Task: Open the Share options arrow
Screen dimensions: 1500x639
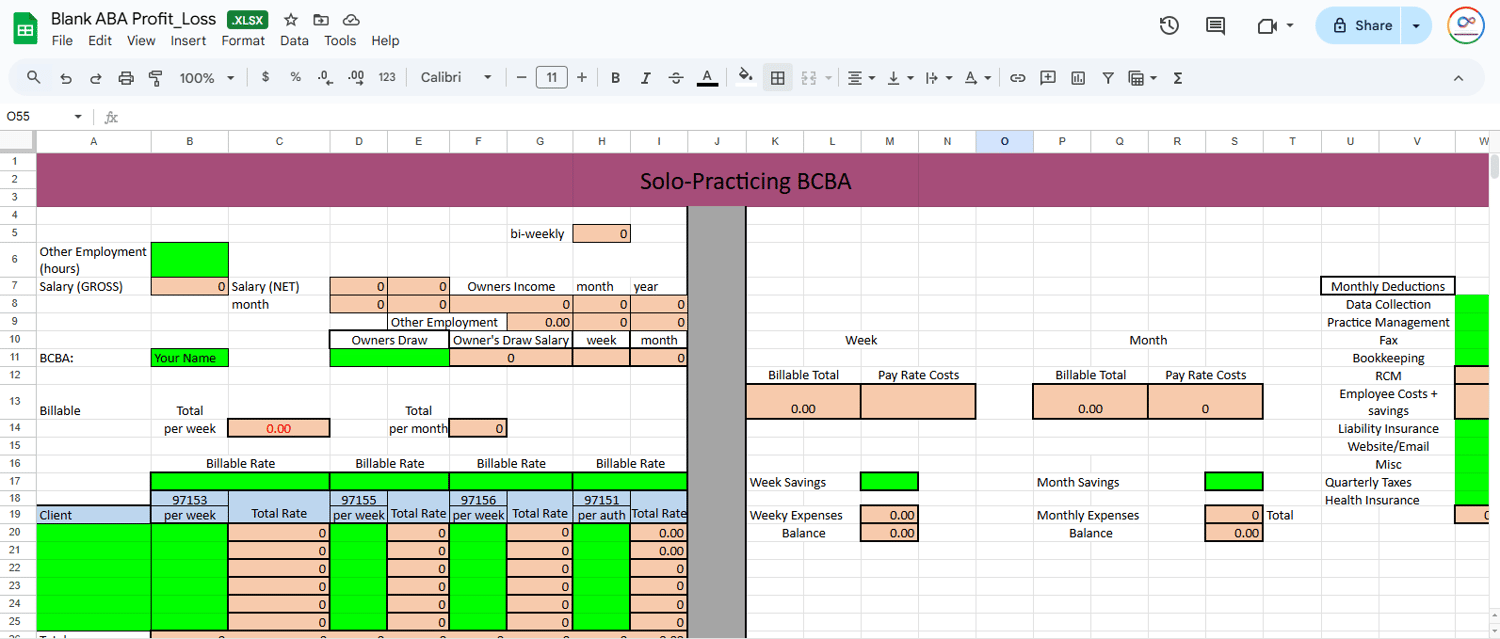Action: (x=1416, y=26)
